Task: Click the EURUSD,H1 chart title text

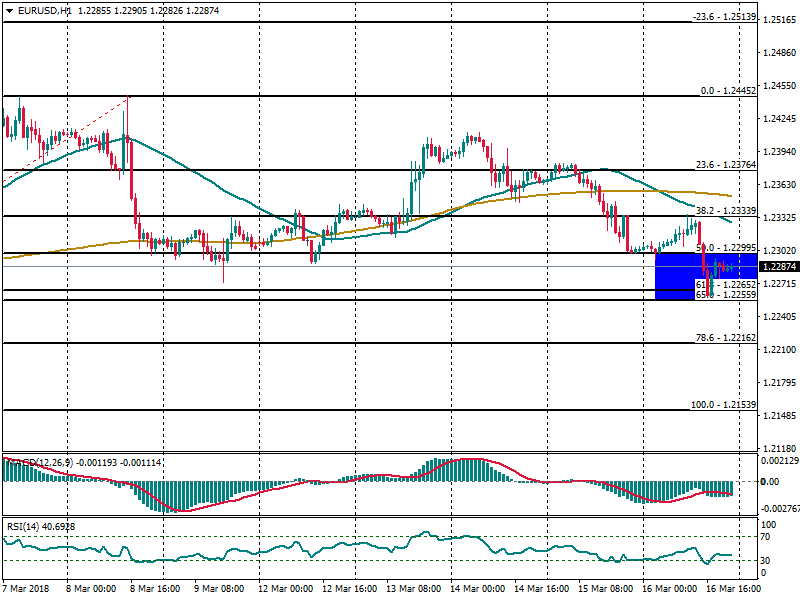Action: (x=44, y=10)
